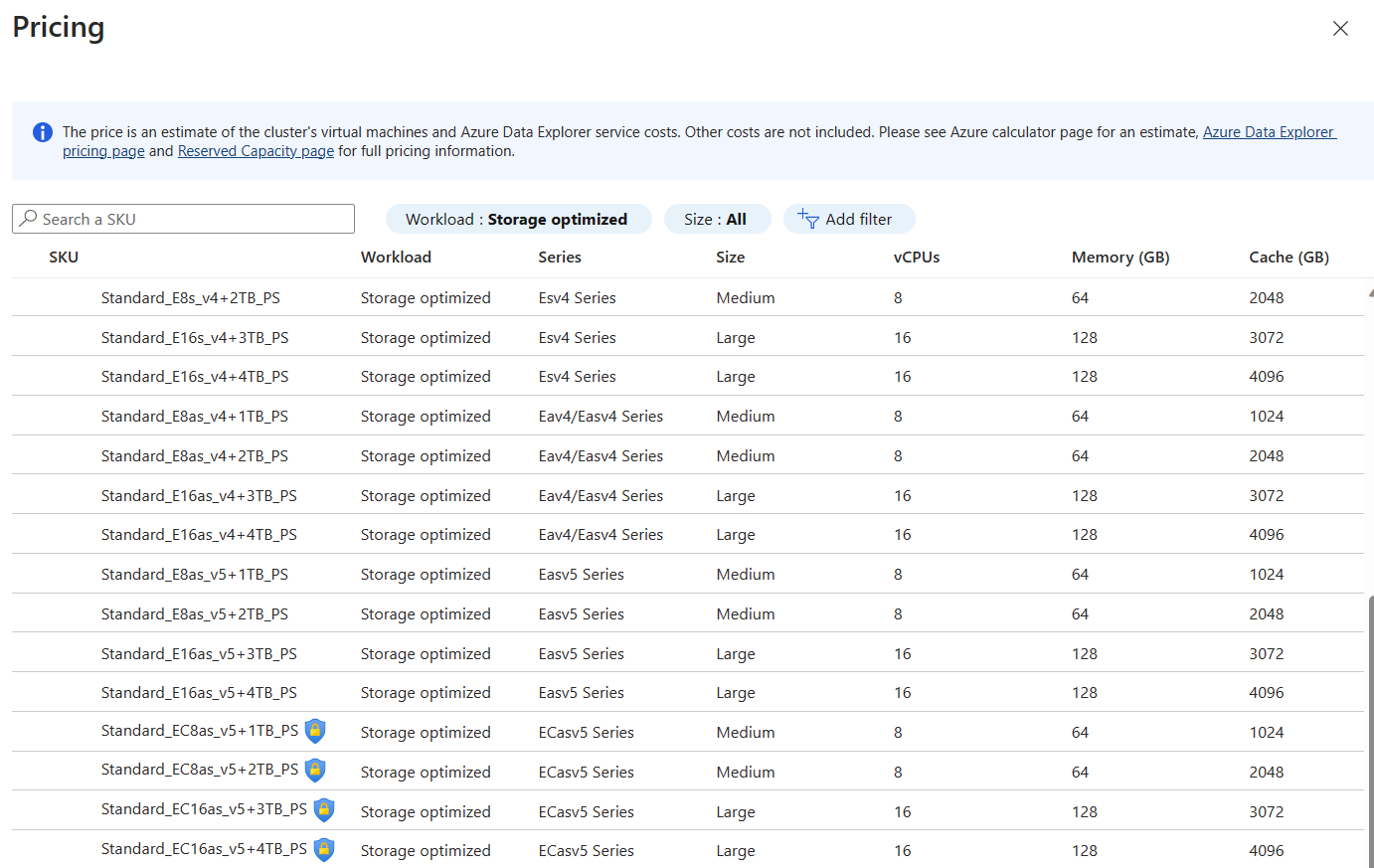This screenshot has height=868, width=1374.
Task: Click cache value 3072 for Standard_E16as_v4+3TB_PS
Action: click(x=1267, y=495)
